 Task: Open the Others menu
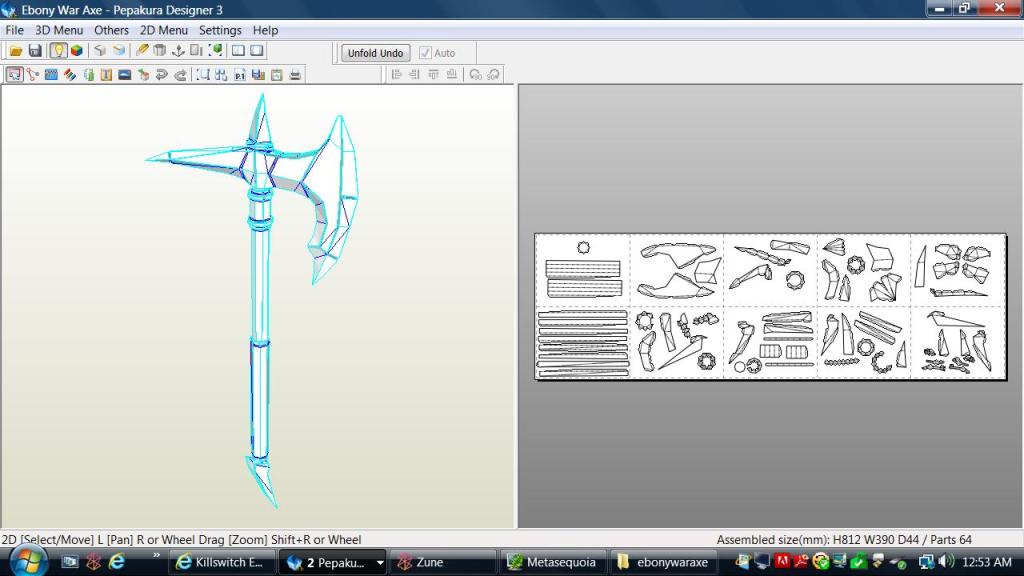pyautogui.click(x=111, y=30)
